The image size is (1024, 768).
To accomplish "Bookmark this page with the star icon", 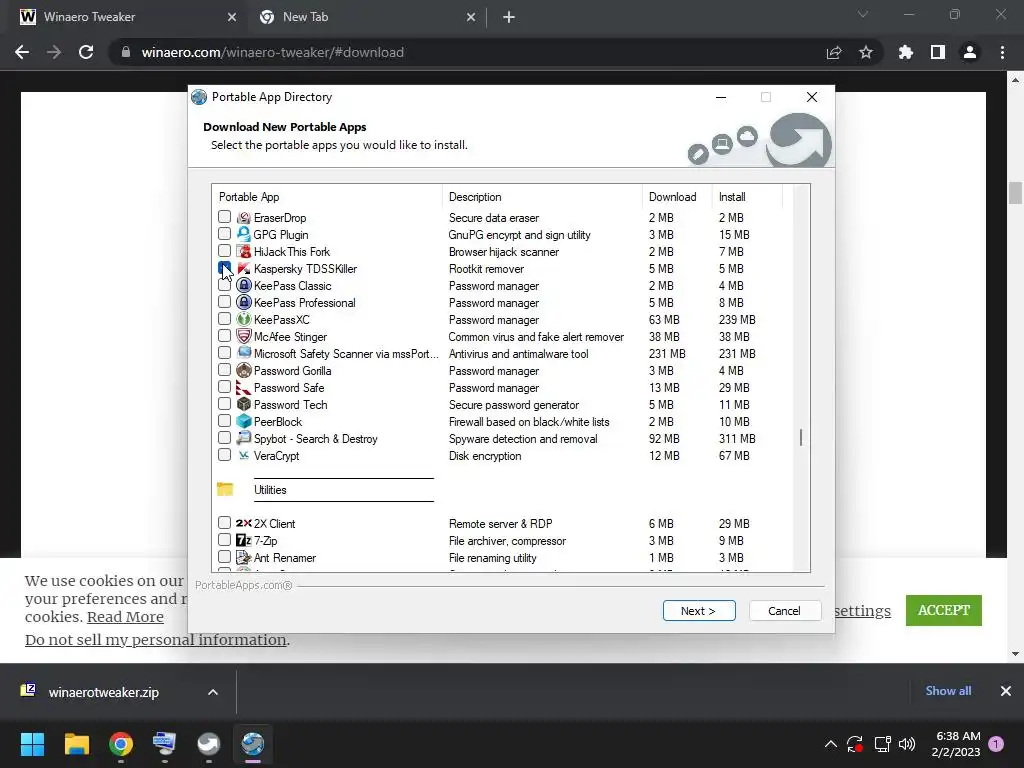I will point(866,52).
